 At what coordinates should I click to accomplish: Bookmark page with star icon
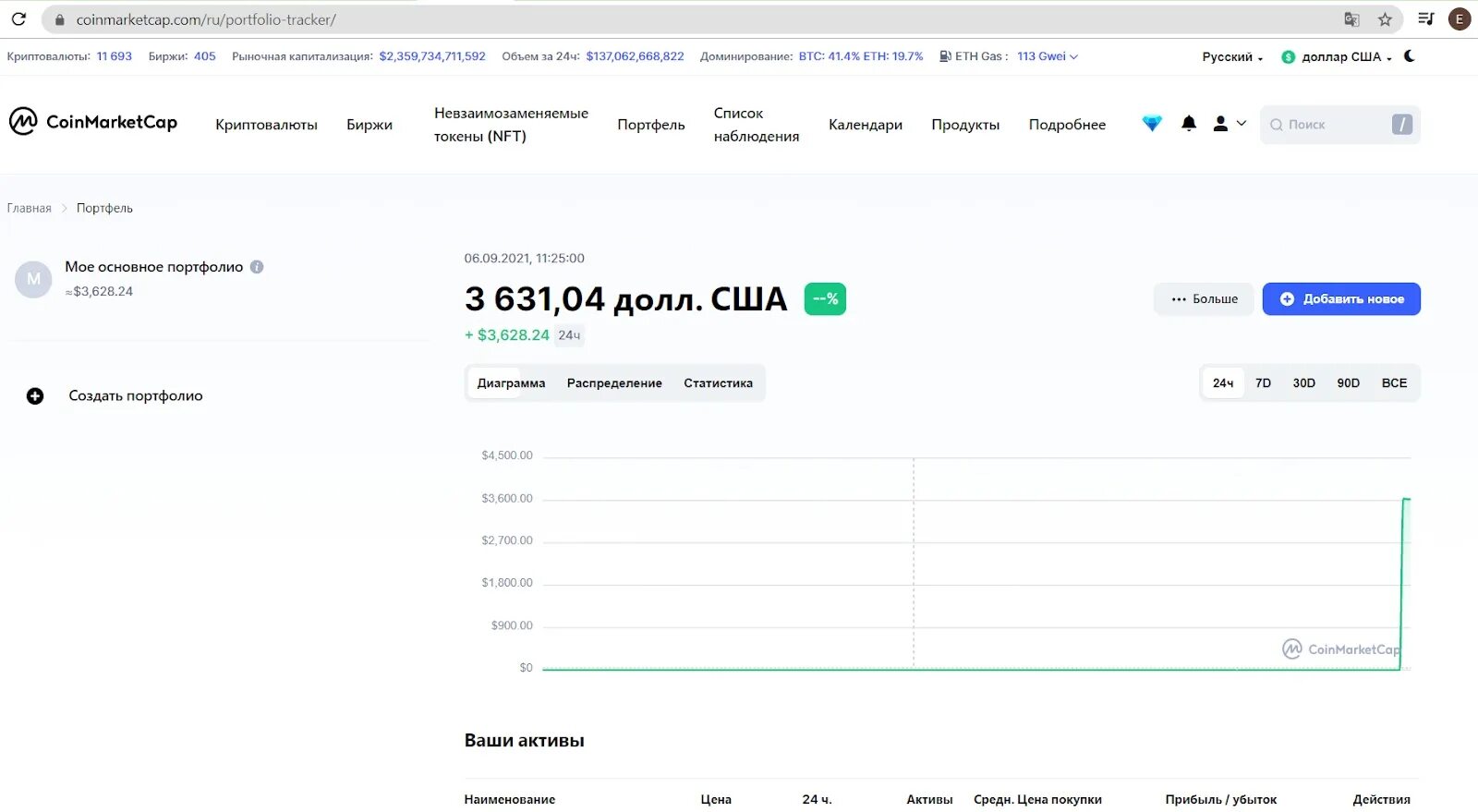pos(1385,19)
